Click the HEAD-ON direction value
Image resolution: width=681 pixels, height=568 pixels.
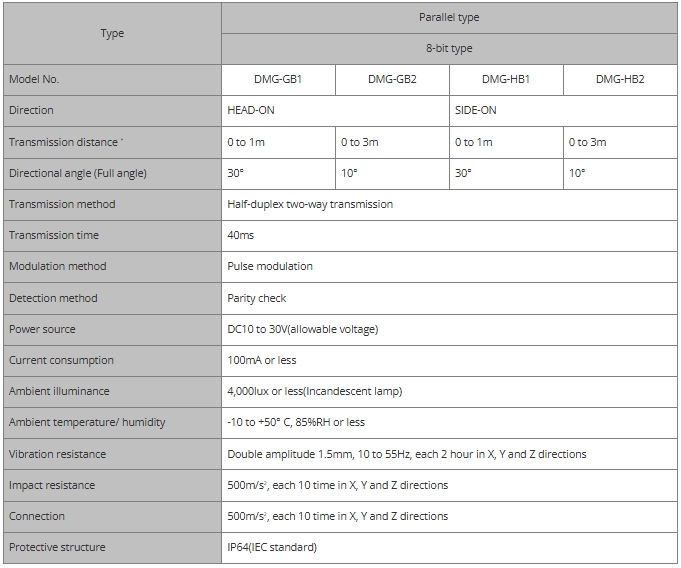(x=251, y=110)
